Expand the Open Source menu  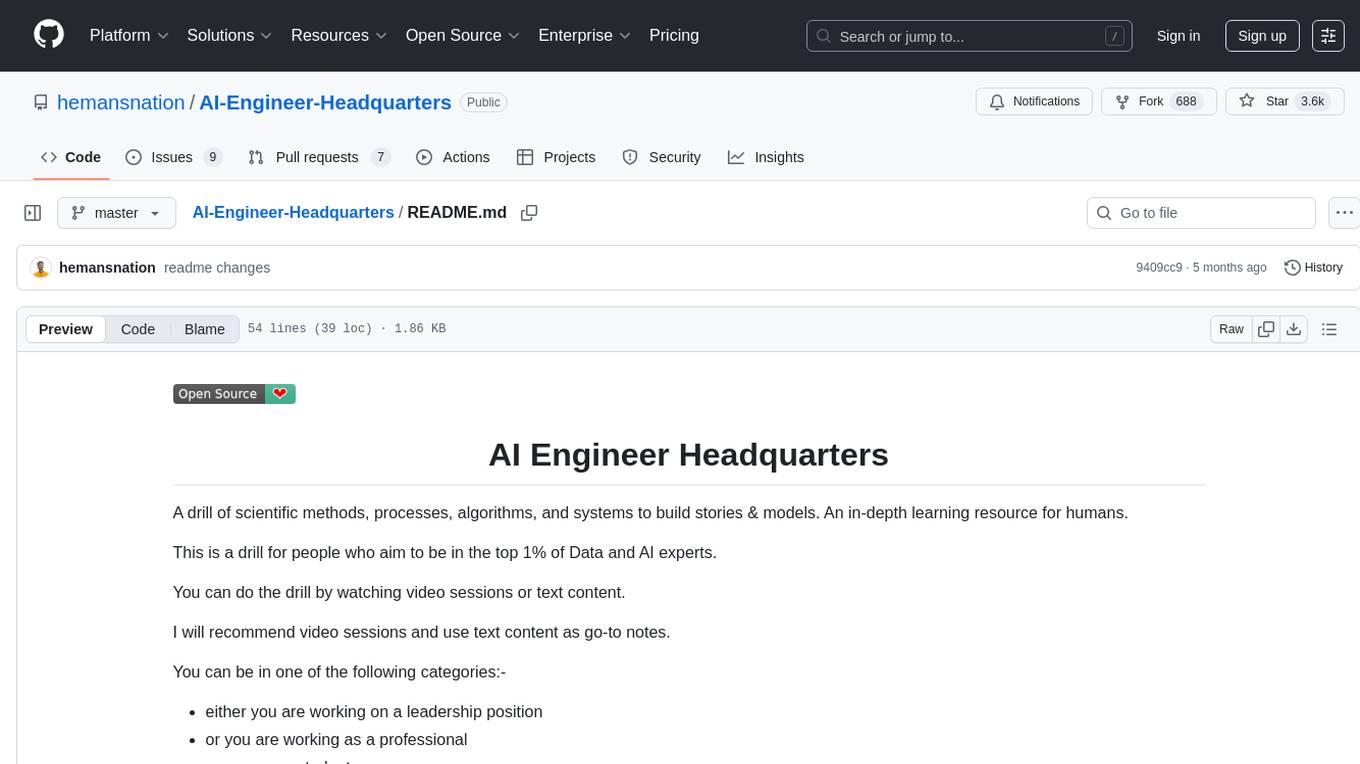coord(462,35)
